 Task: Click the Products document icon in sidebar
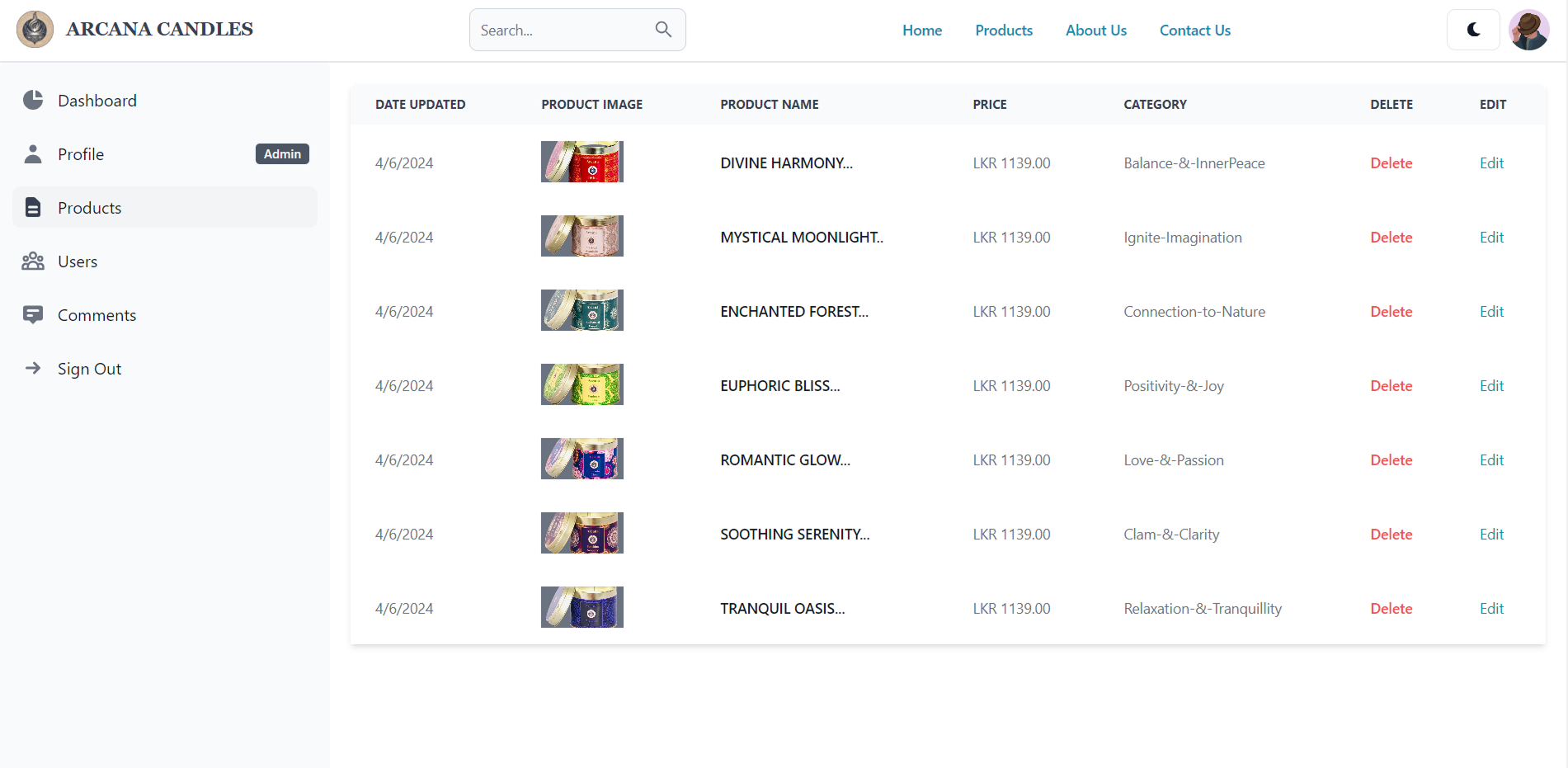click(33, 208)
